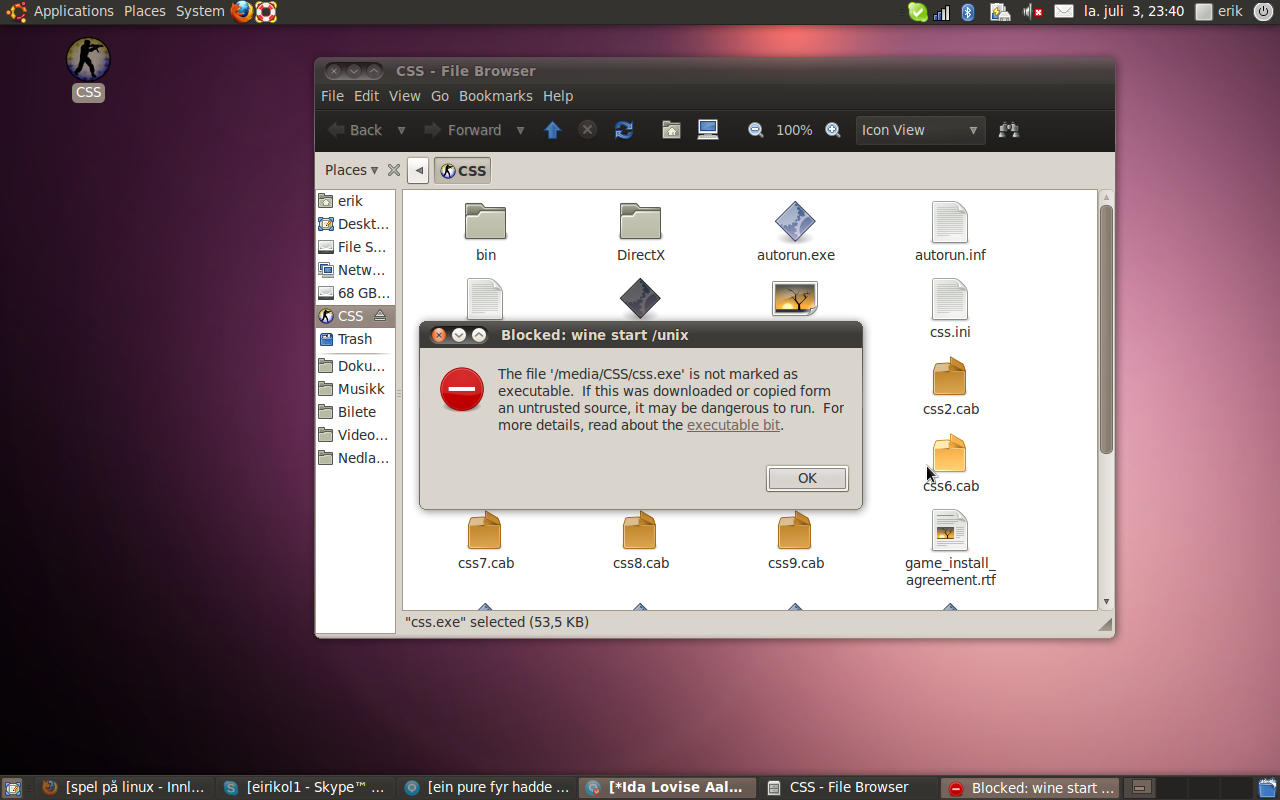Click the file view vertical scrollbar
This screenshot has height=800, width=1280.
tap(1106, 329)
